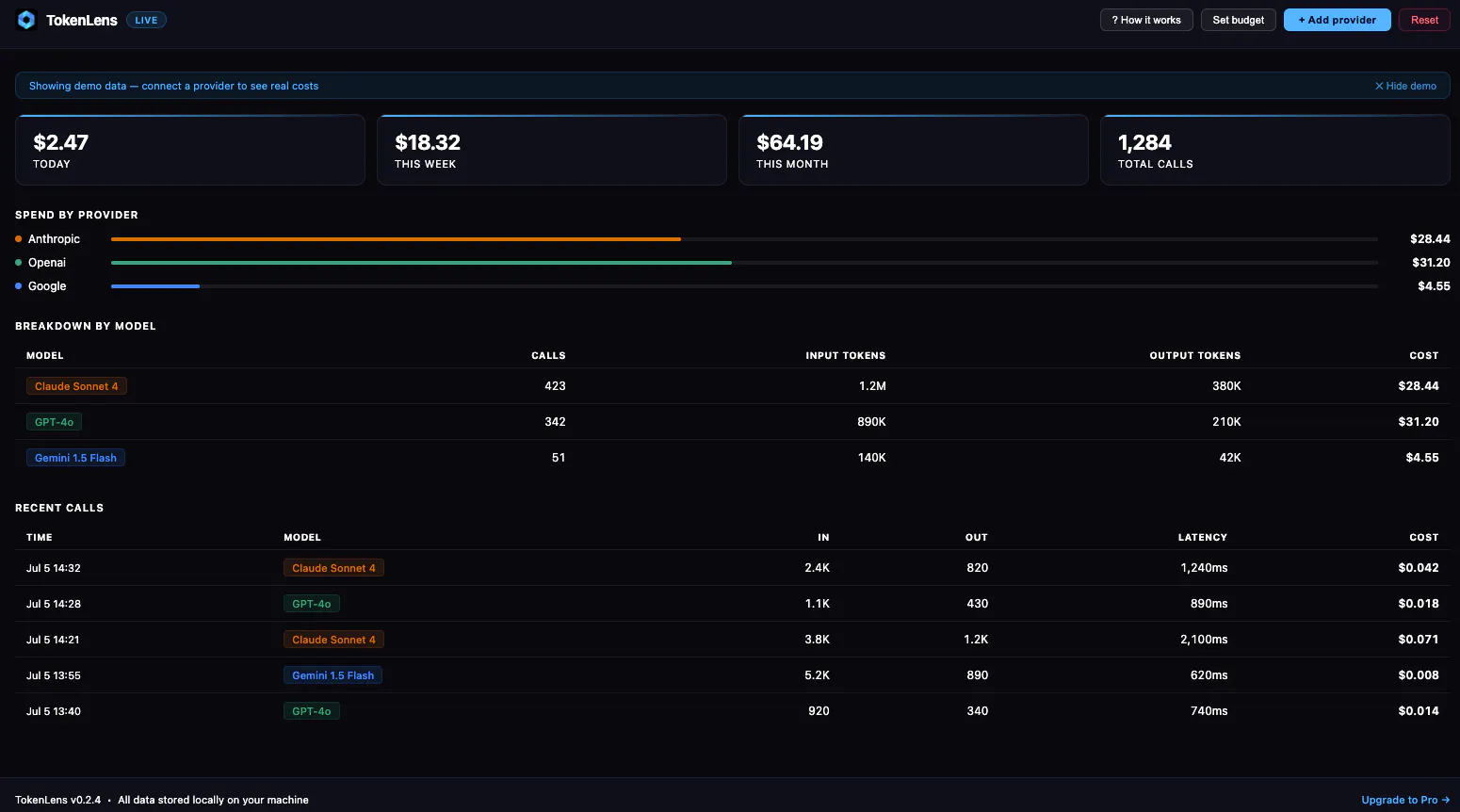This screenshot has width=1460, height=812.
Task: Click the blue dot beside Google
Action: coord(19,286)
